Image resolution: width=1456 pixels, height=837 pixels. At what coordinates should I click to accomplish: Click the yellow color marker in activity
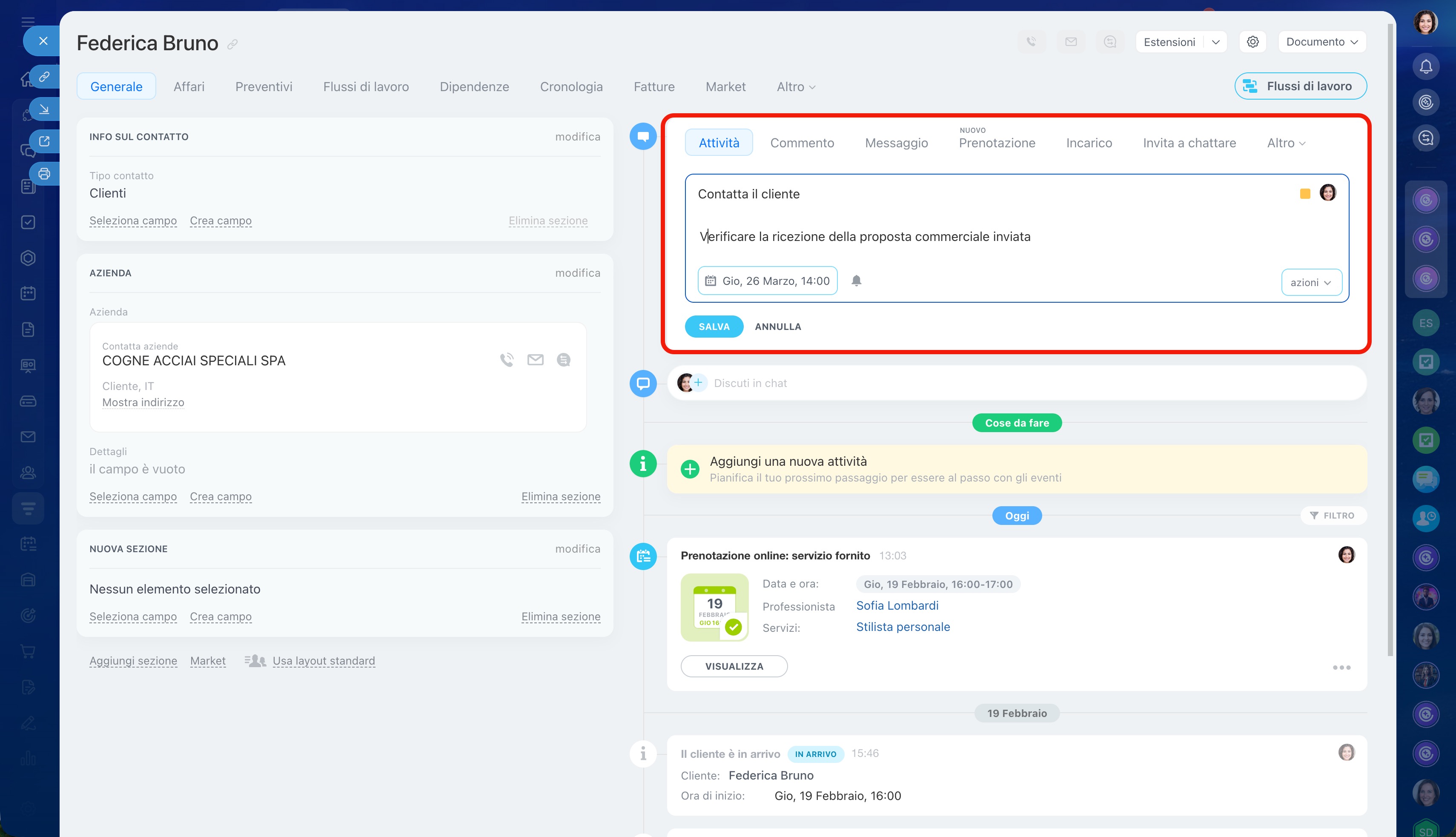1305,194
